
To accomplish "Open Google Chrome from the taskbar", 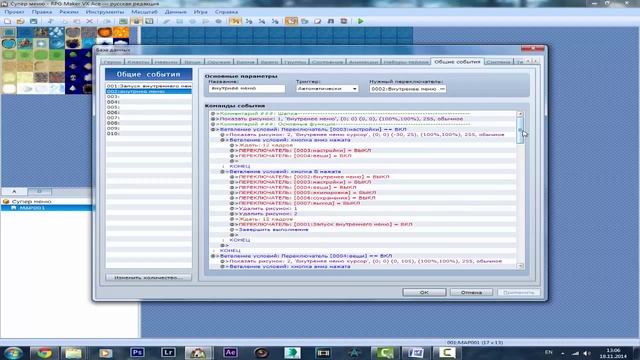I will click(44, 352).
